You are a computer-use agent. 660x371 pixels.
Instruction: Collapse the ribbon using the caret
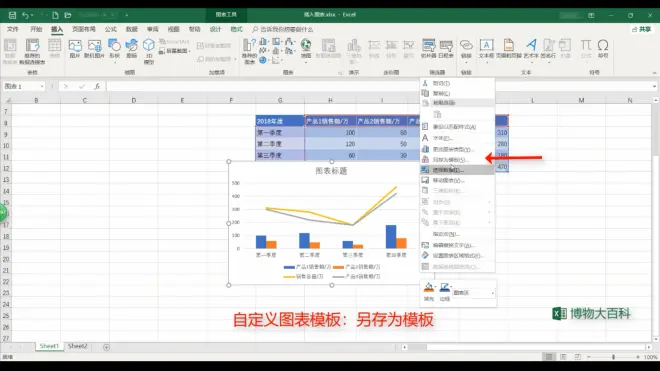point(654,73)
